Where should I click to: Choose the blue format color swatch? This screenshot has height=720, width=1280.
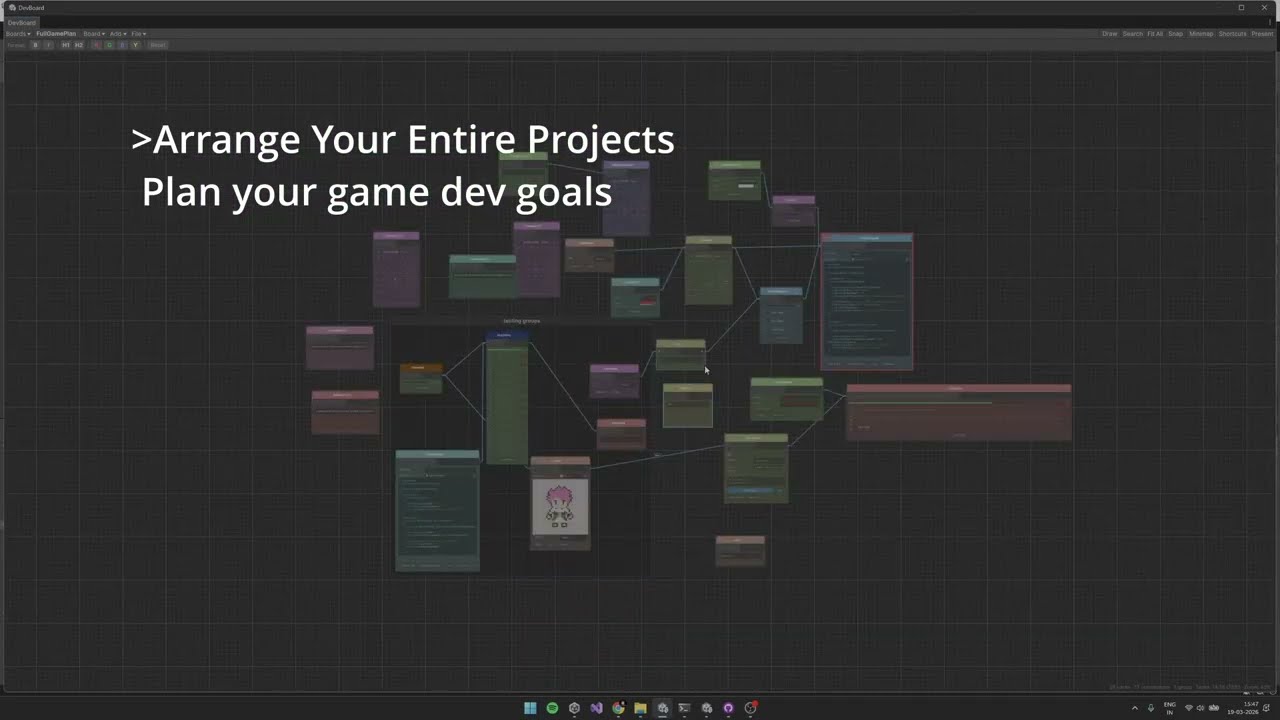point(122,45)
